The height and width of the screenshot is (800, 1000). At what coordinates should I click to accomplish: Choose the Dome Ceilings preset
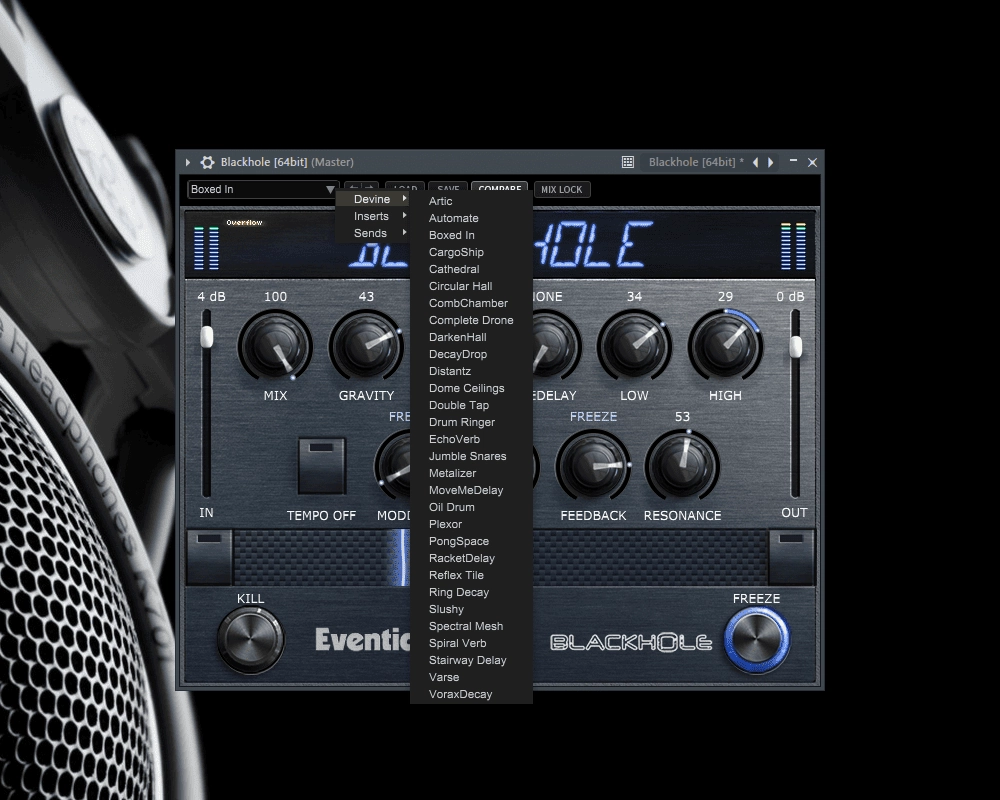[471, 389]
